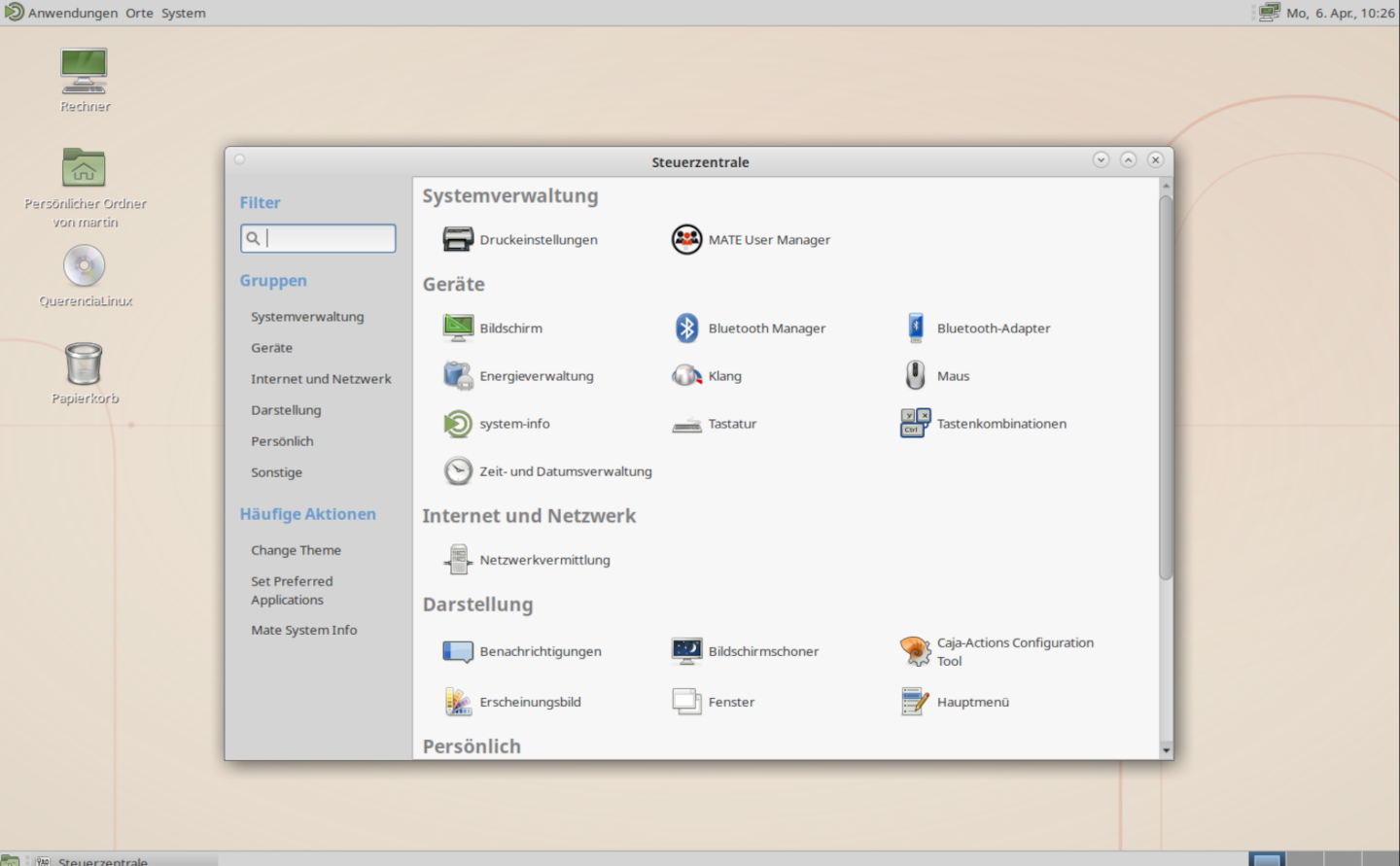
Task: Open Zeit- und Datumsverwaltung clock icon
Action: (x=458, y=471)
